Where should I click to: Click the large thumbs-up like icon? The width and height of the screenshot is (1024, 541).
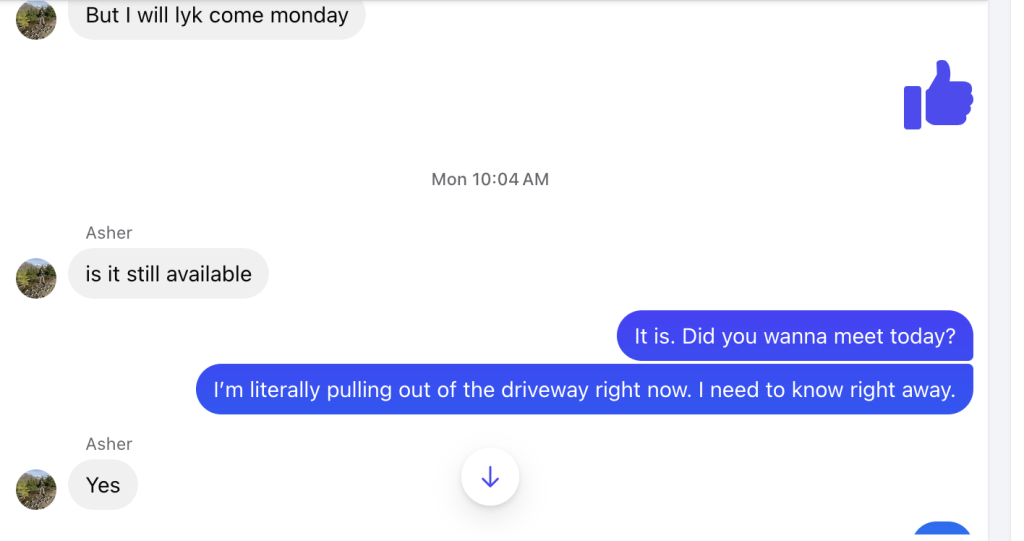pos(938,96)
